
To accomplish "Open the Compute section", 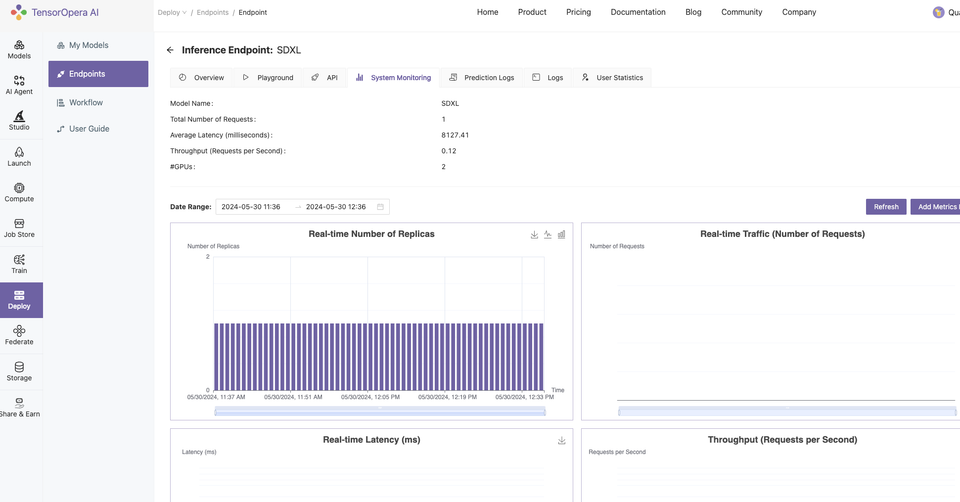I will click(x=19, y=192).
